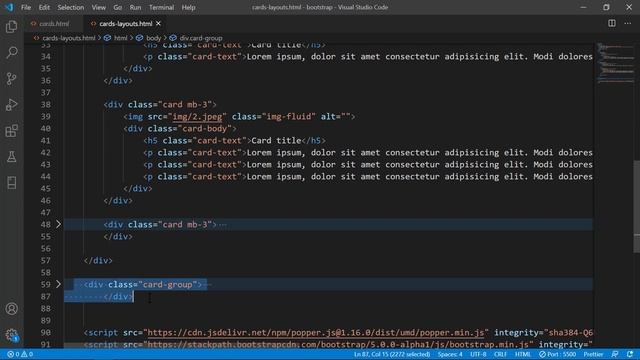
Task: Open the Manage gear icon
Action: (x=11, y=335)
